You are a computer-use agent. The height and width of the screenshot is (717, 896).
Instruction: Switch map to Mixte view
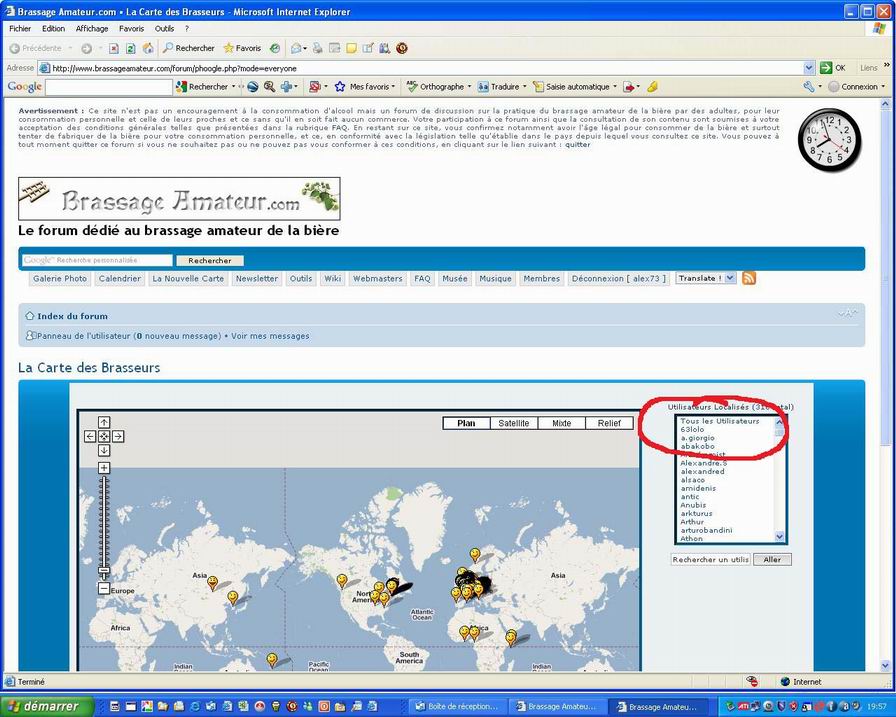(561, 423)
